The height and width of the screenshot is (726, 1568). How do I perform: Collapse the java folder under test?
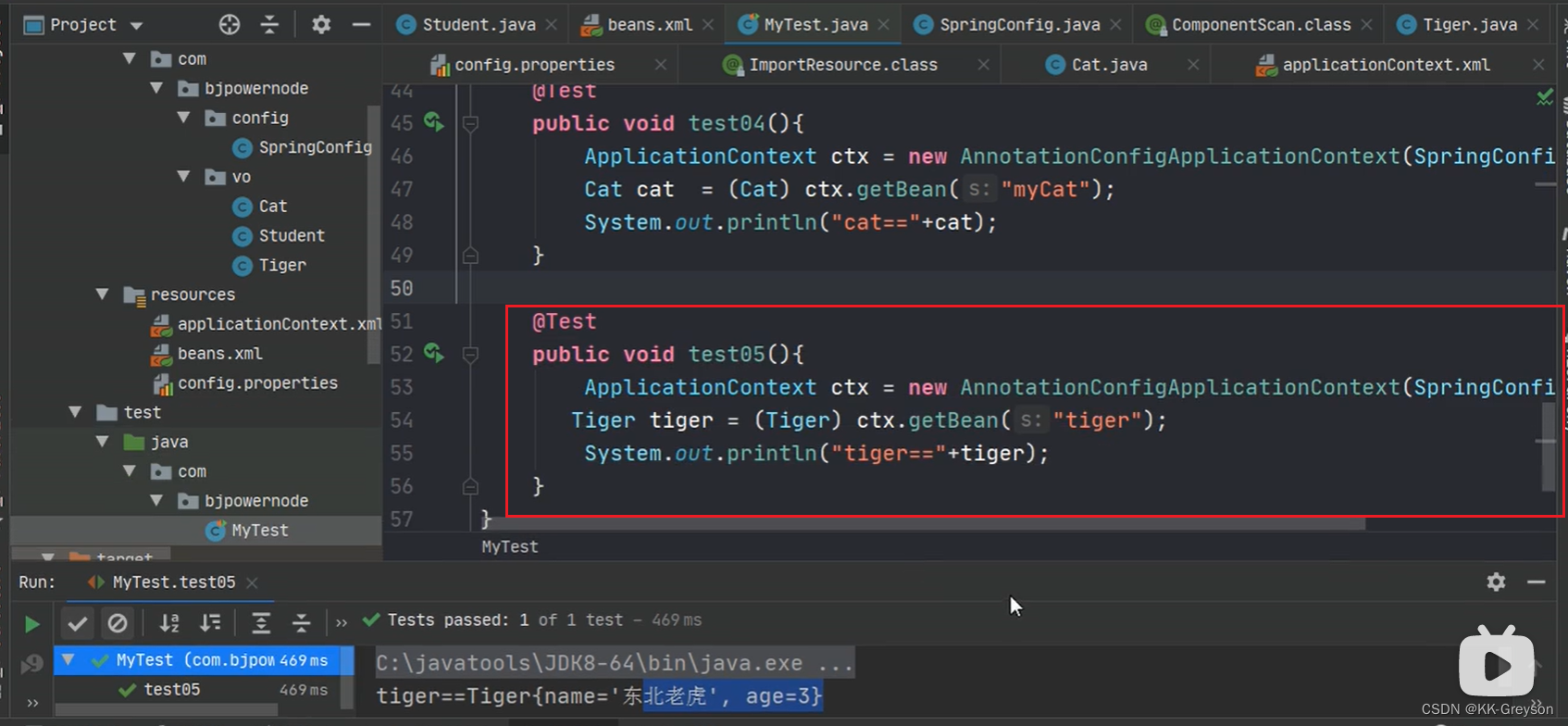(103, 442)
